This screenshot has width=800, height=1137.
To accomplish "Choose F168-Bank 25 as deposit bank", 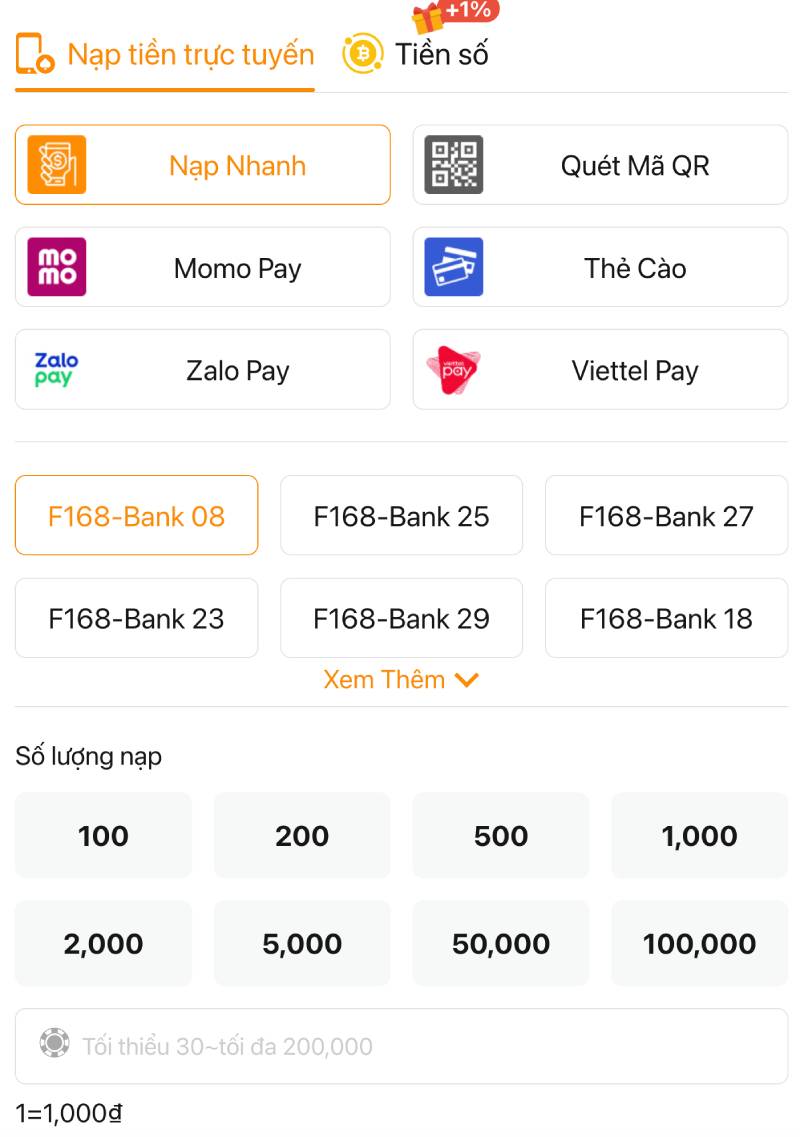I will [401, 516].
